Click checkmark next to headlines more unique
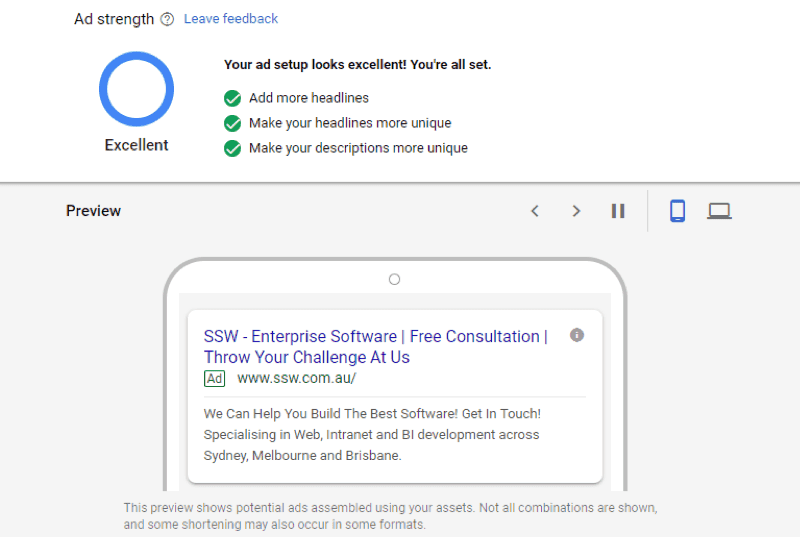 233,123
